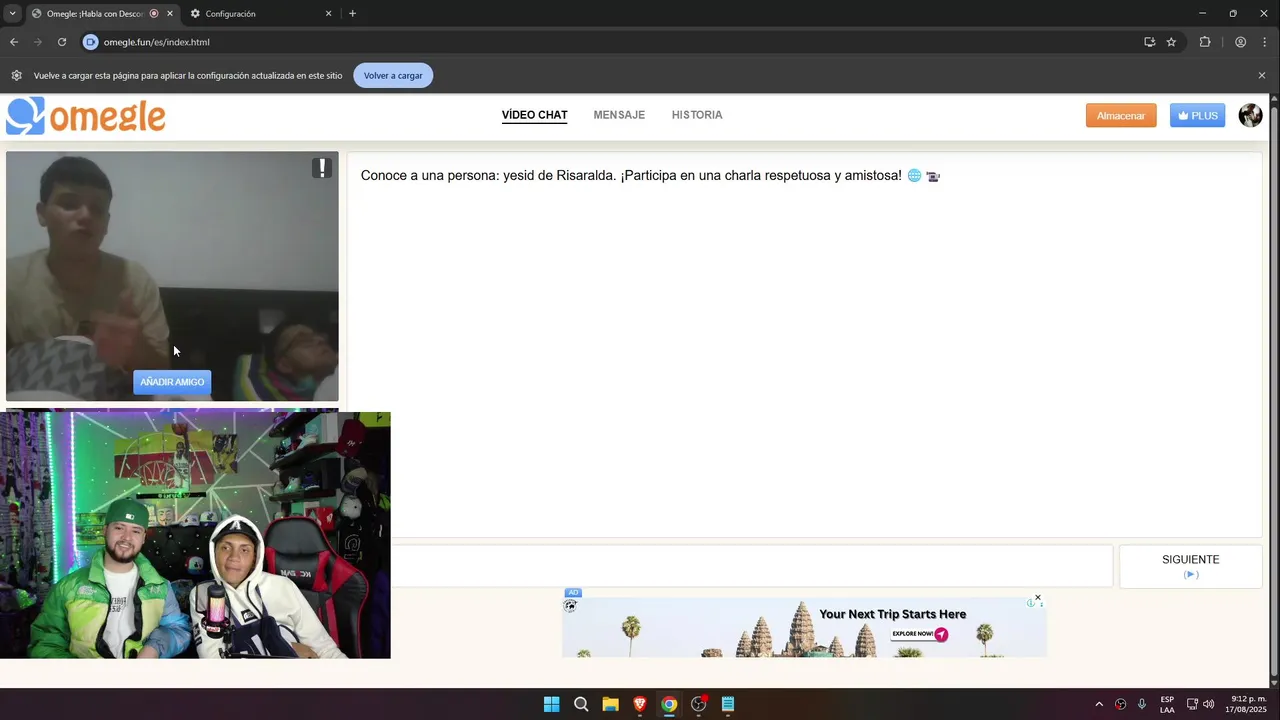Expand hidden system tray icons
This screenshot has height=720, width=1280.
pos(1099,704)
